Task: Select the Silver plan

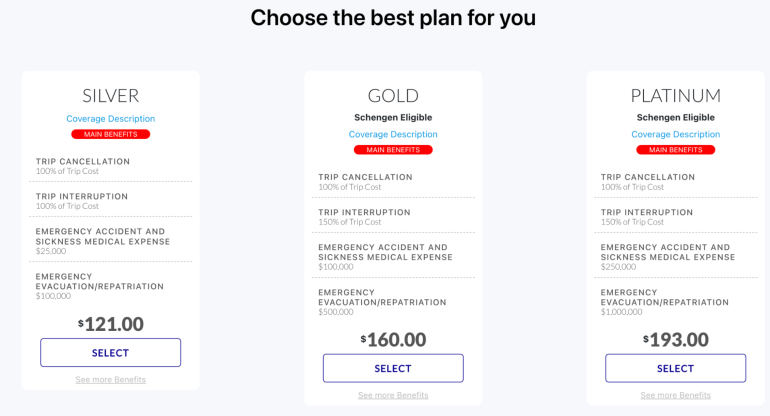Action: coord(110,352)
